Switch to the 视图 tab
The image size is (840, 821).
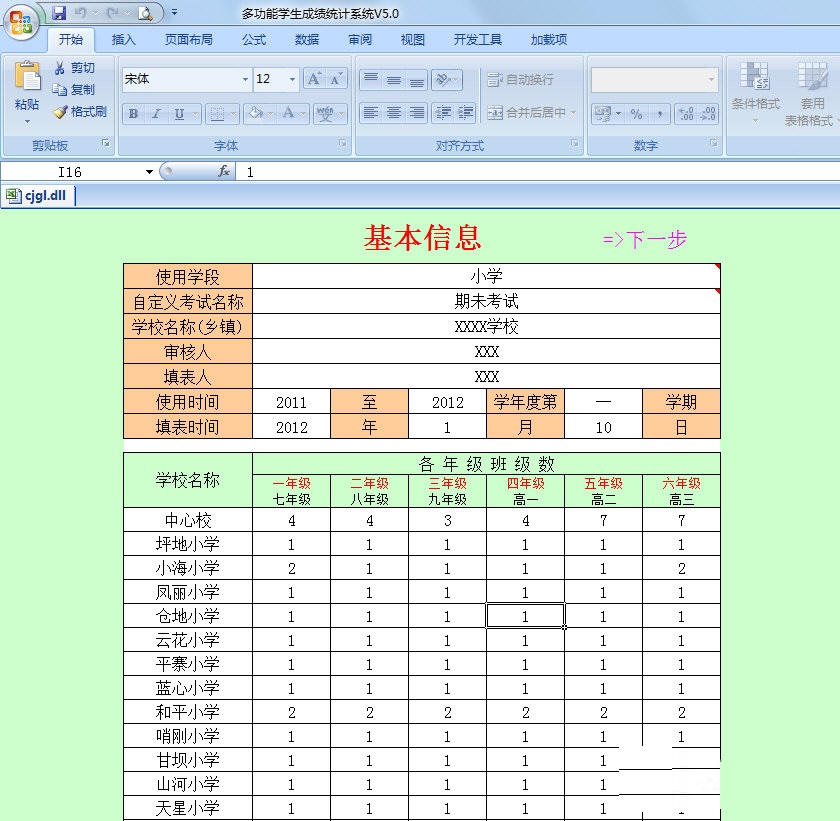pos(413,40)
